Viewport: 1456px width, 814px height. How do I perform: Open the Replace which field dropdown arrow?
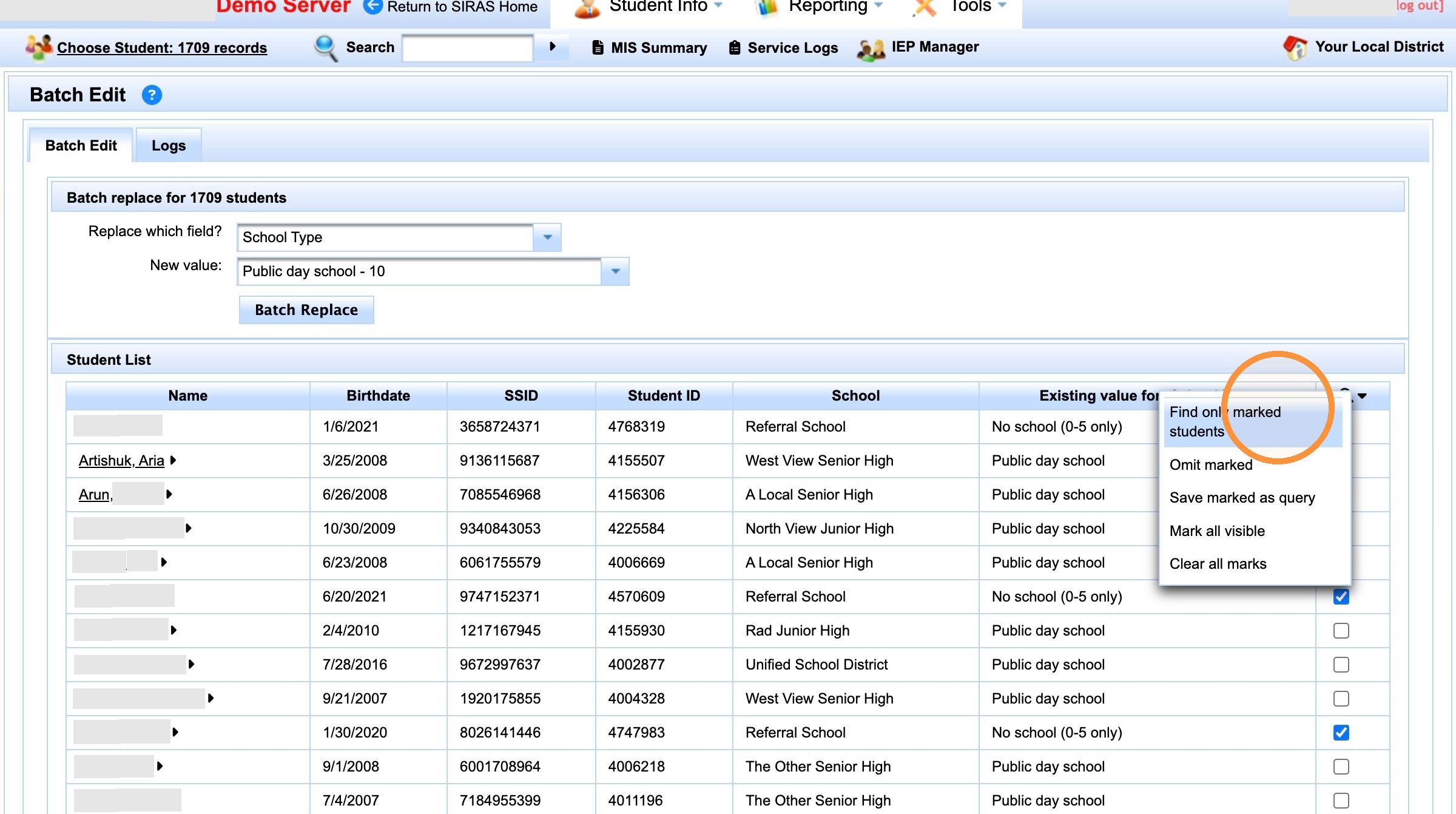pyautogui.click(x=547, y=237)
